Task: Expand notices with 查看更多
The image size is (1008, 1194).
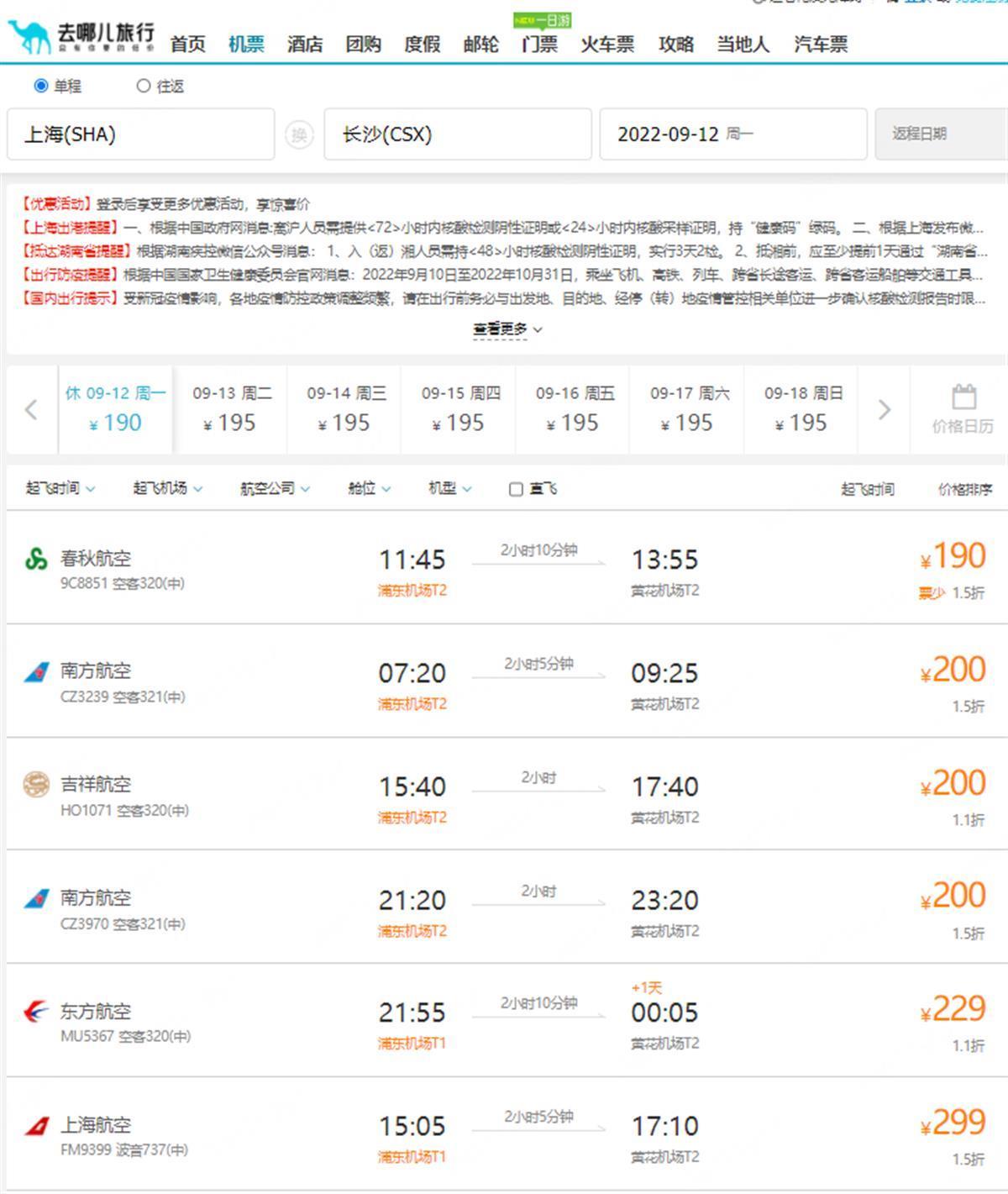Action: point(507,329)
